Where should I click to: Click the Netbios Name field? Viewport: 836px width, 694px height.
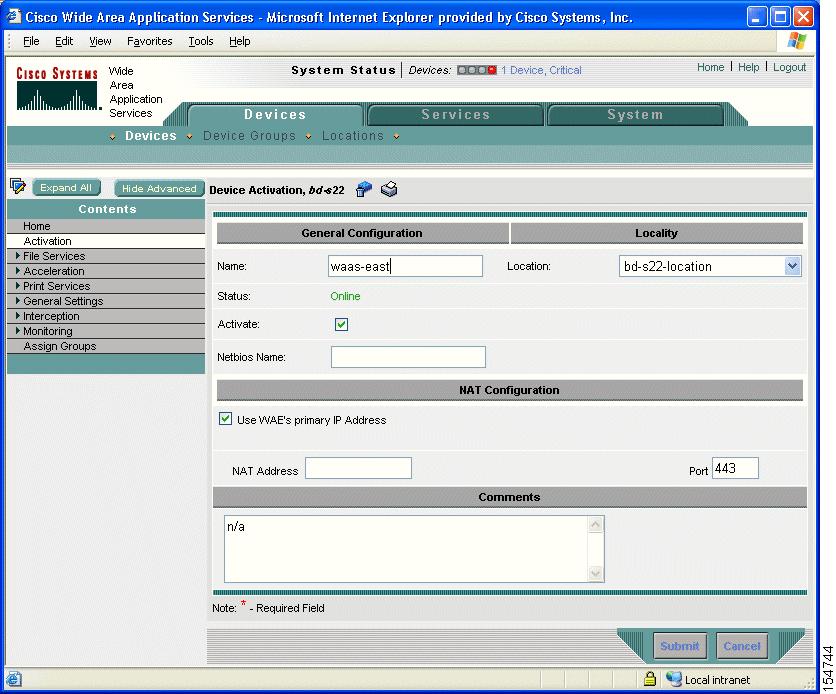[x=408, y=357]
